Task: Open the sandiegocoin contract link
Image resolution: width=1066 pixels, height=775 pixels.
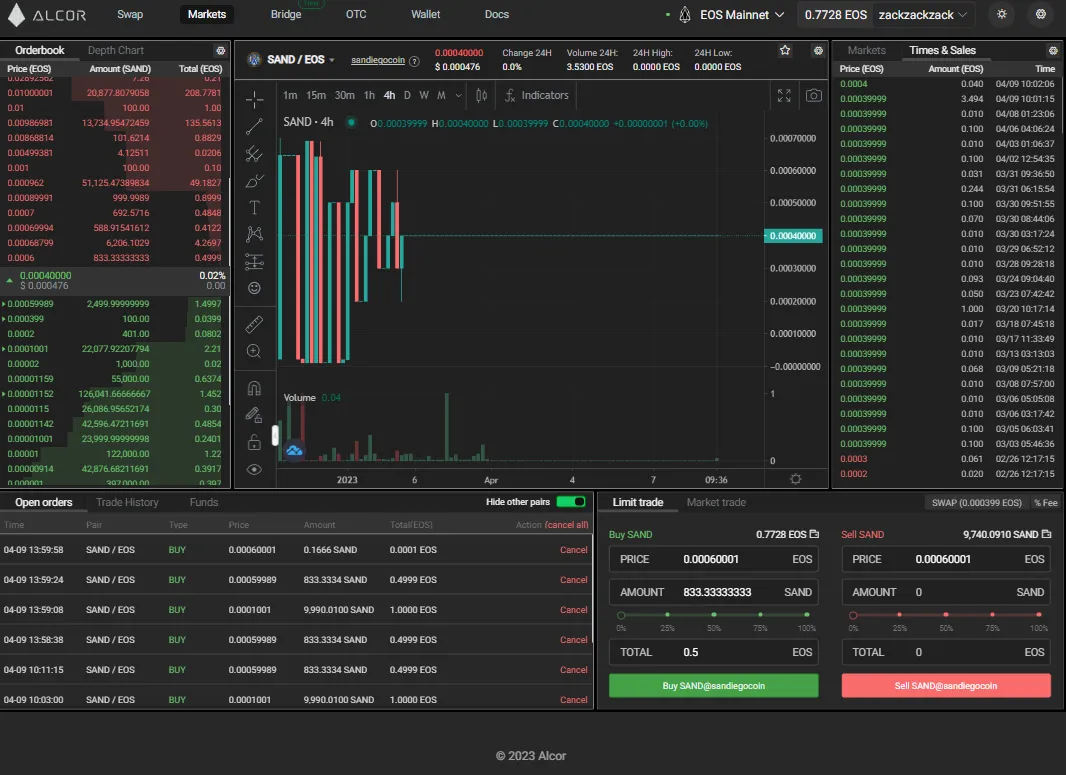Action: [377, 61]
